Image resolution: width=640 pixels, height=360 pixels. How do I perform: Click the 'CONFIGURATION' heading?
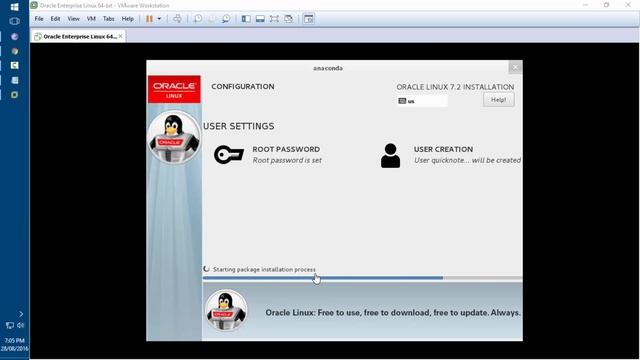243,87
